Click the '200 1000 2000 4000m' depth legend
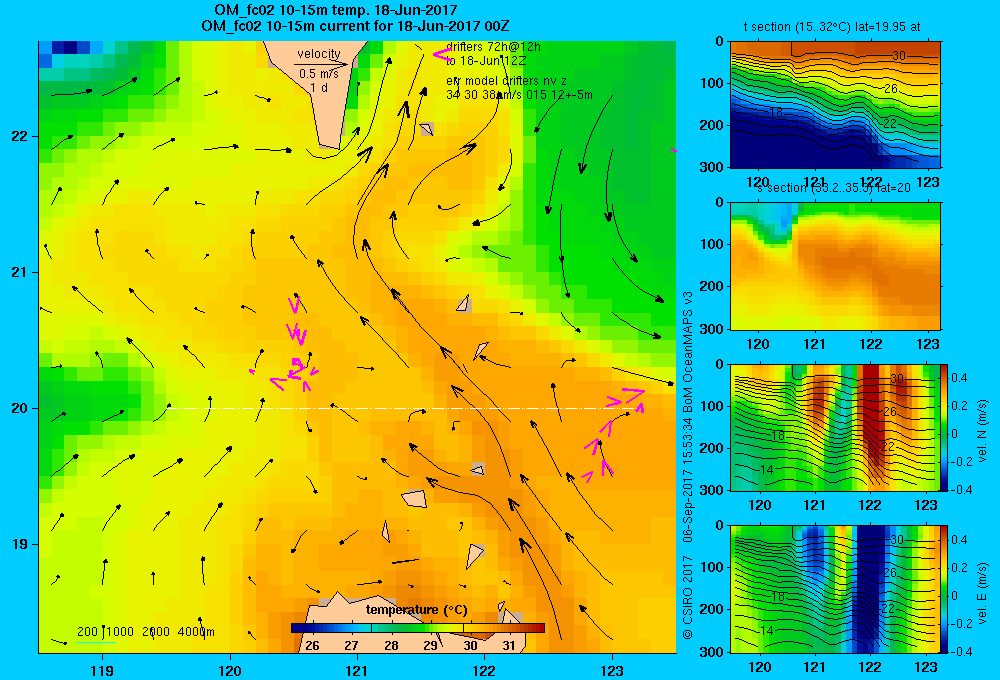 point(145,632)
